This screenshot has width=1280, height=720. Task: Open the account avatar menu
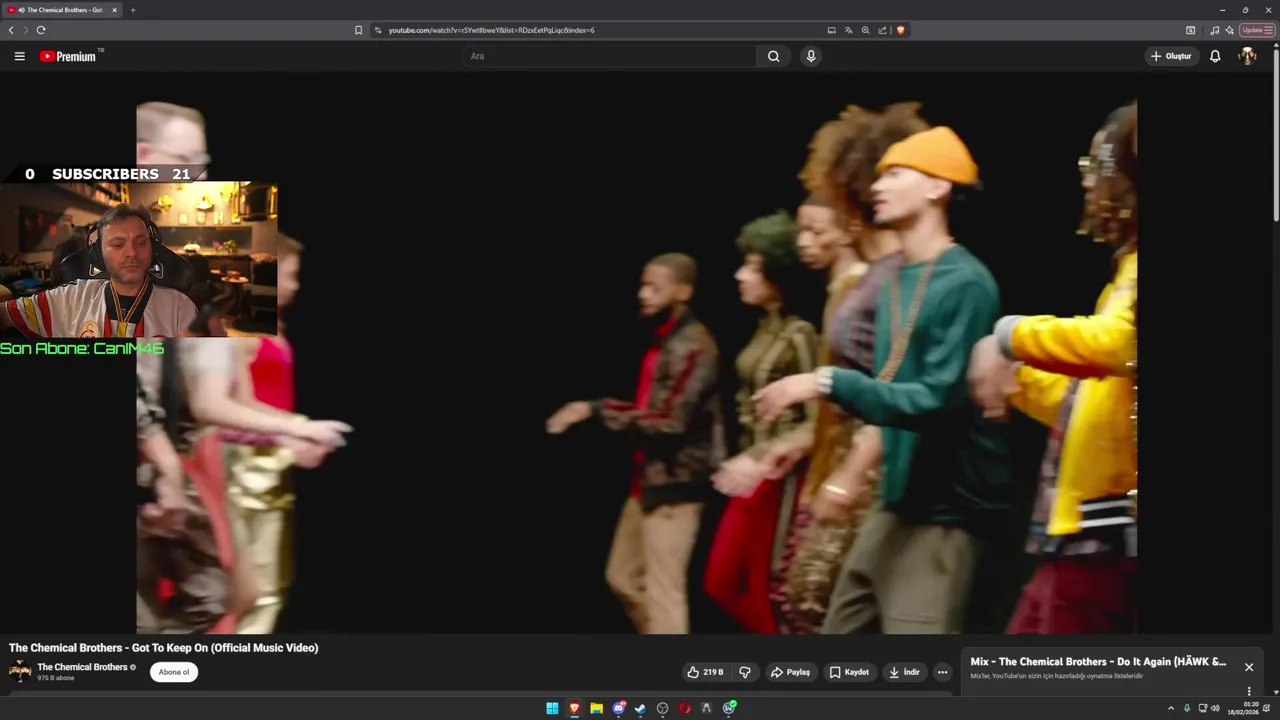1247,56
